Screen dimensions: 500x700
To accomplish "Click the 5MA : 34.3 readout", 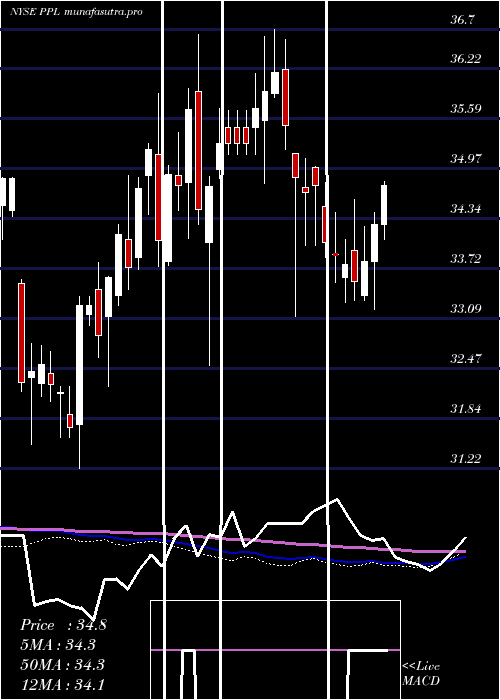I will click(58, 645).
